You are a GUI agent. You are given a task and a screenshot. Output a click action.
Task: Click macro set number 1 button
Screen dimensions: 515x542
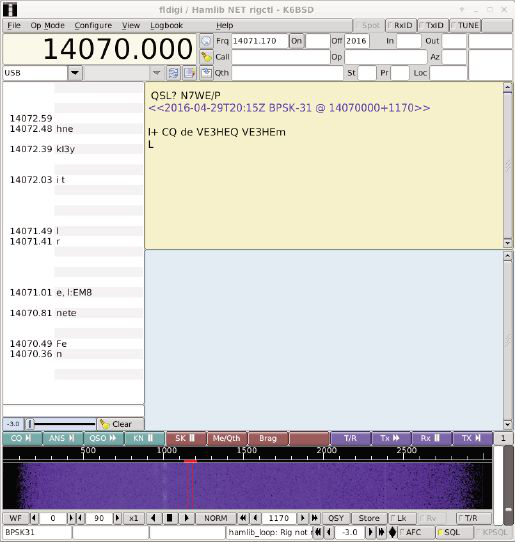click(503, 438)
